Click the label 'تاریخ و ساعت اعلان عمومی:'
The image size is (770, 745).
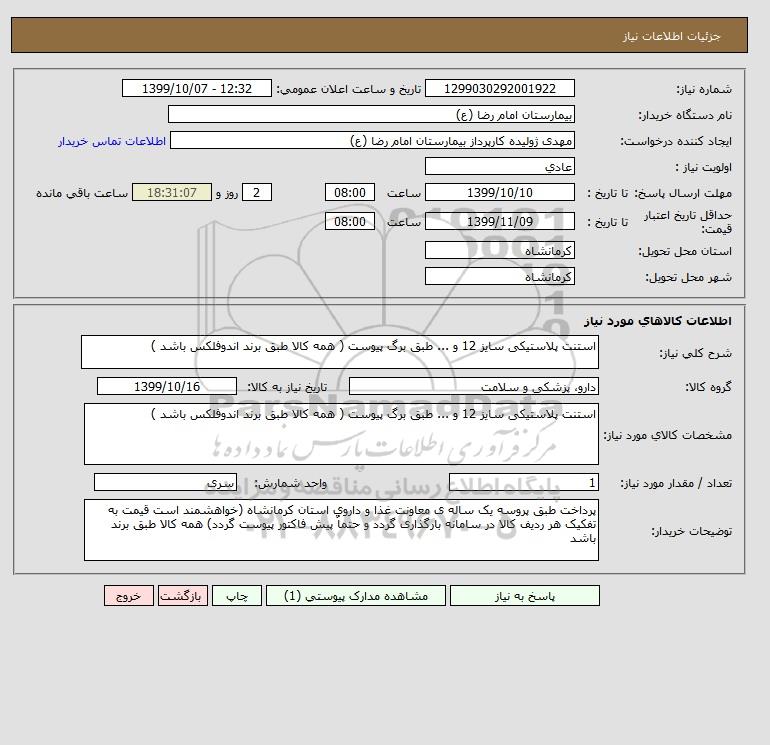(x=349, y=89)
